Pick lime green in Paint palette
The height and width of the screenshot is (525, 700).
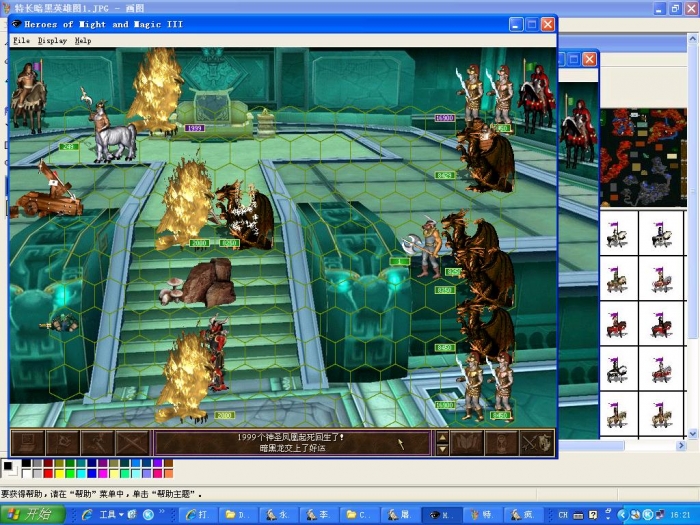tap(70, 473)
